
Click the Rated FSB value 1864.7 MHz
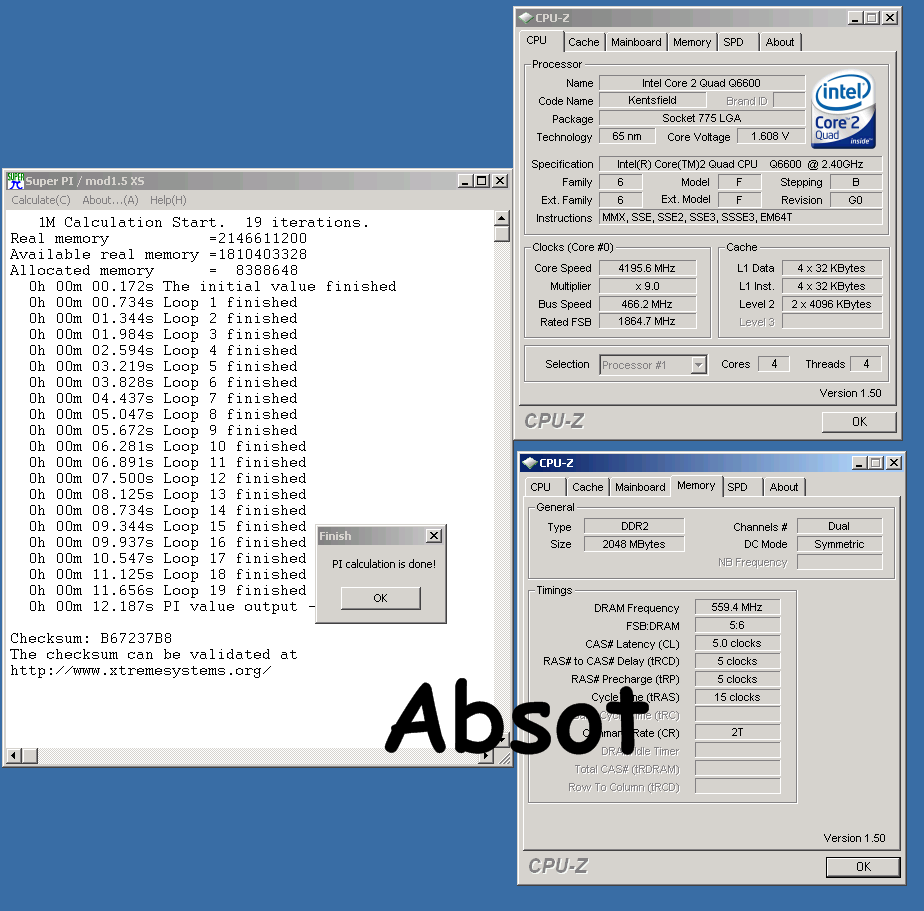point(647,321)
